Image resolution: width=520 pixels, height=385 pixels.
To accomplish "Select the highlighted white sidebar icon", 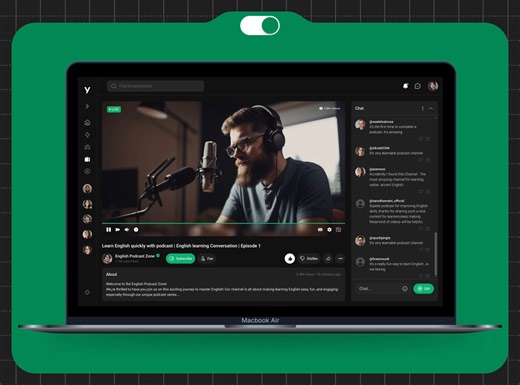I will point(87,159).
